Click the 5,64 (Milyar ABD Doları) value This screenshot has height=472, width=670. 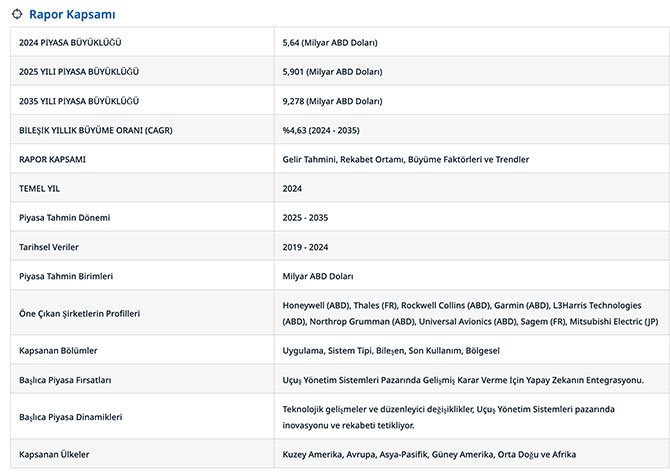(330, 43)
